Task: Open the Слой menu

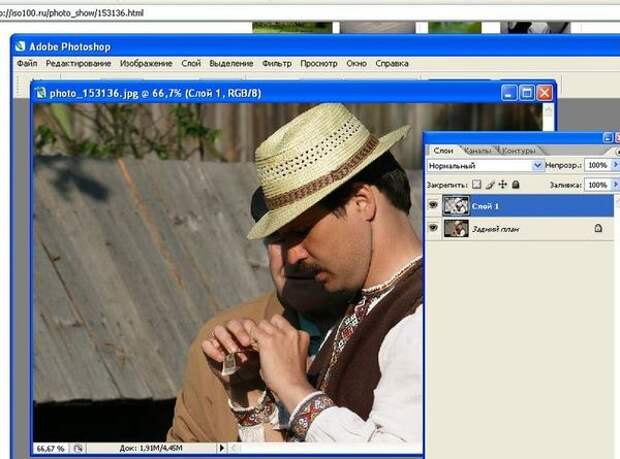Action: pos(191,63)
